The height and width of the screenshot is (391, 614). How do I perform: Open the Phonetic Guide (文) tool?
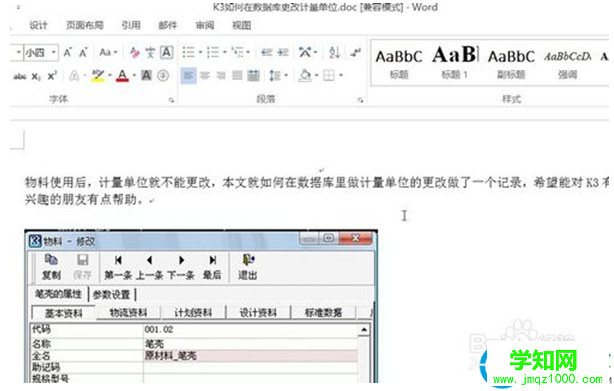[x=150, y=52]
